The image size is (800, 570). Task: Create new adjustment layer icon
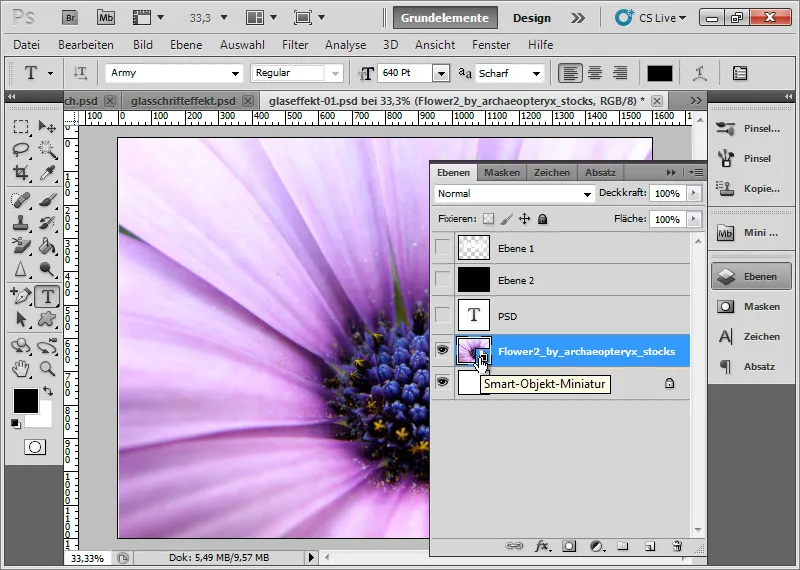[x=596, y=546]
